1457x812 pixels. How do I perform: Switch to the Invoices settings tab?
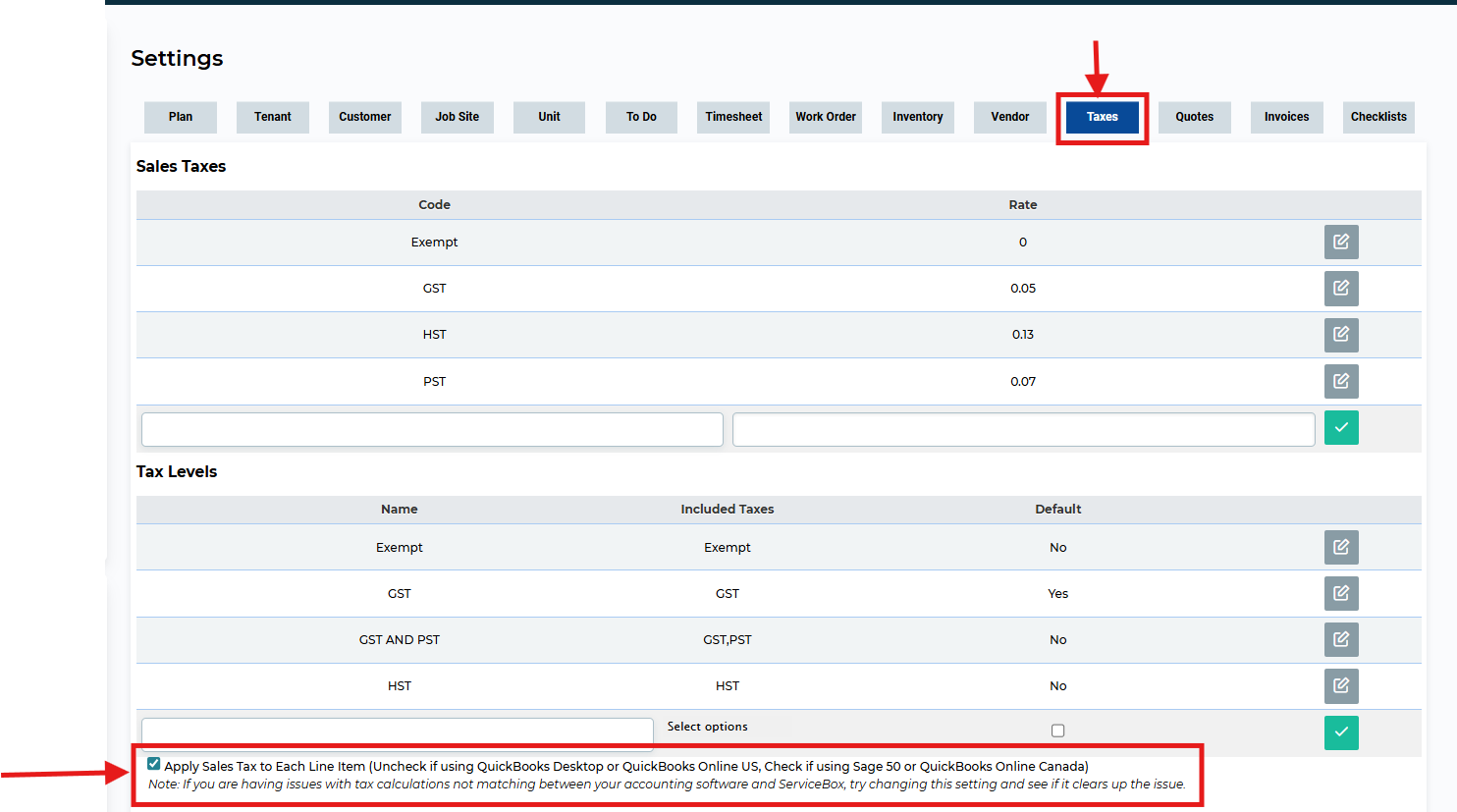[x=1286, y=117]
